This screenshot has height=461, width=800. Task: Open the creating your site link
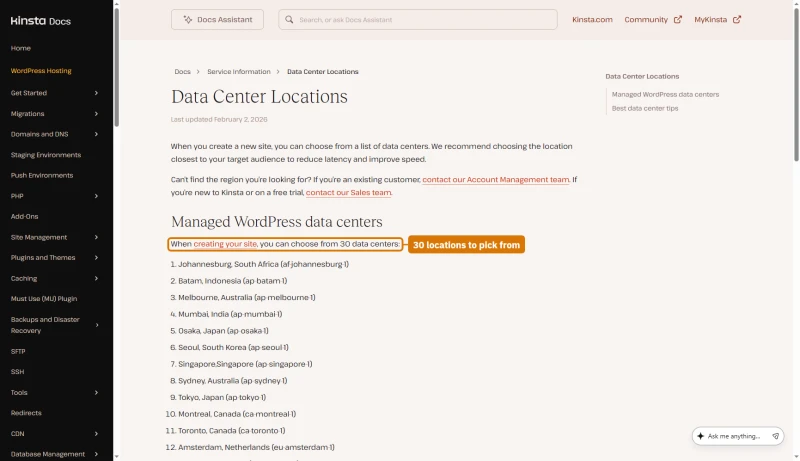225,244
